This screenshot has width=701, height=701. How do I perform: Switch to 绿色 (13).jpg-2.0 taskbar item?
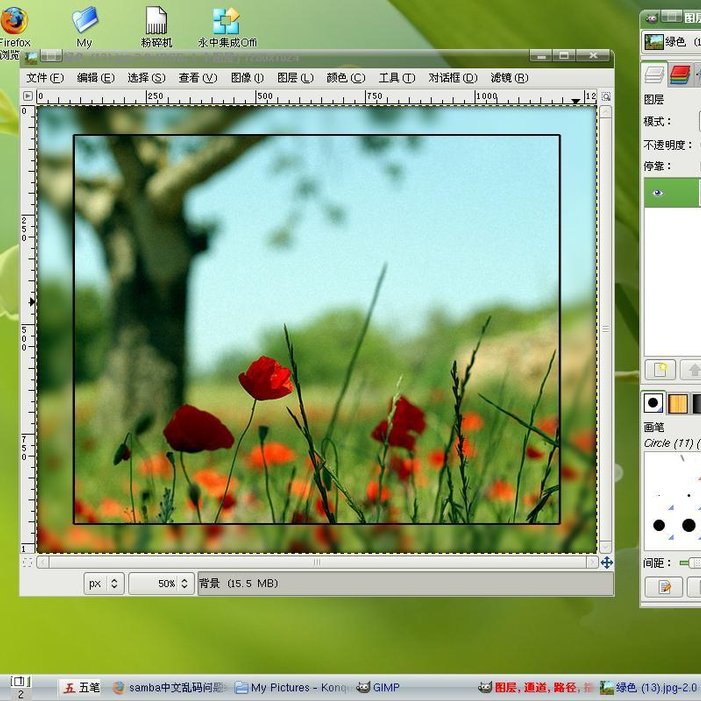pos(649,687)
